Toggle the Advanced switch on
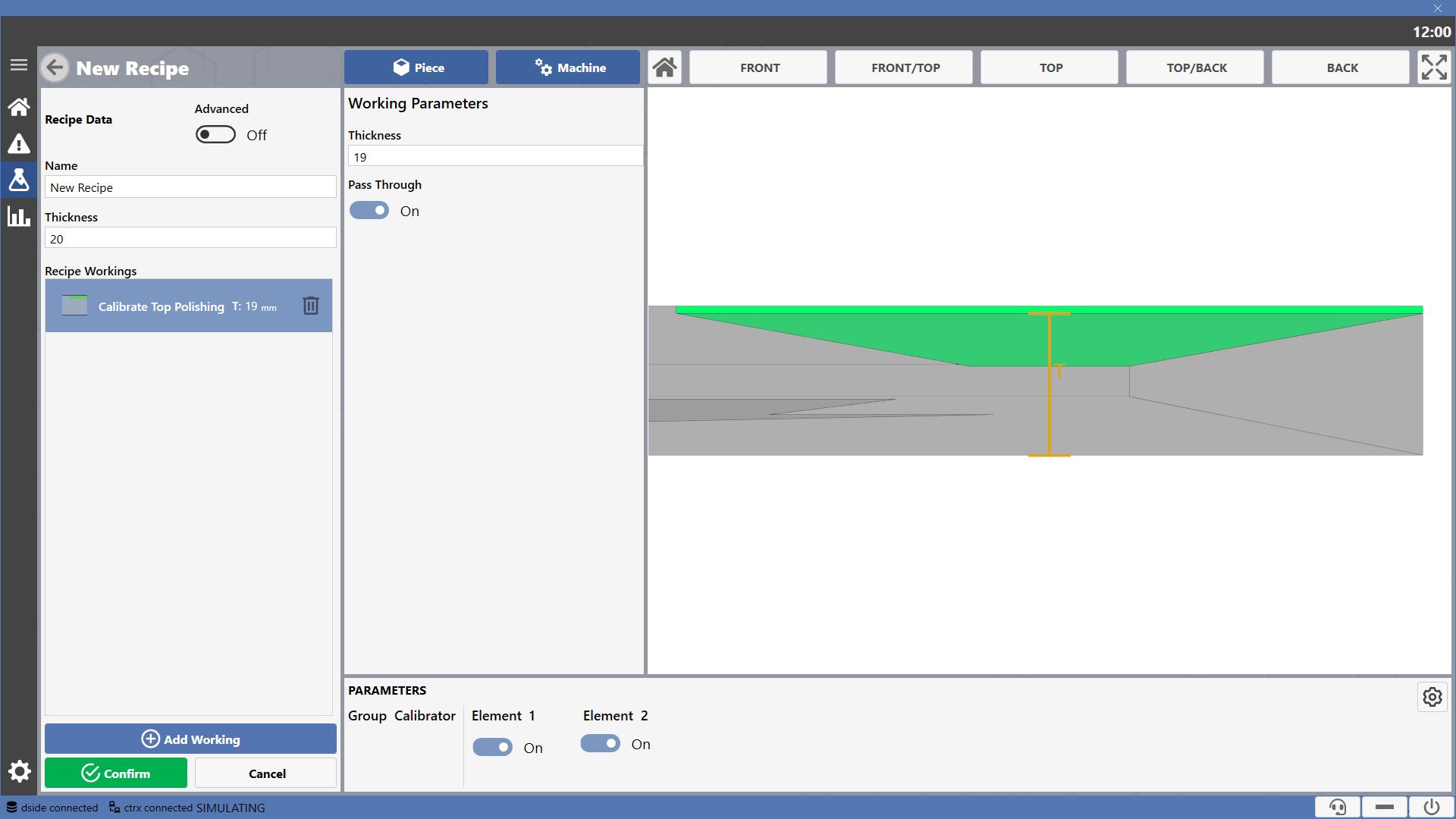The width and height of the screenshot is (1456, 819). tap(215, 135)
